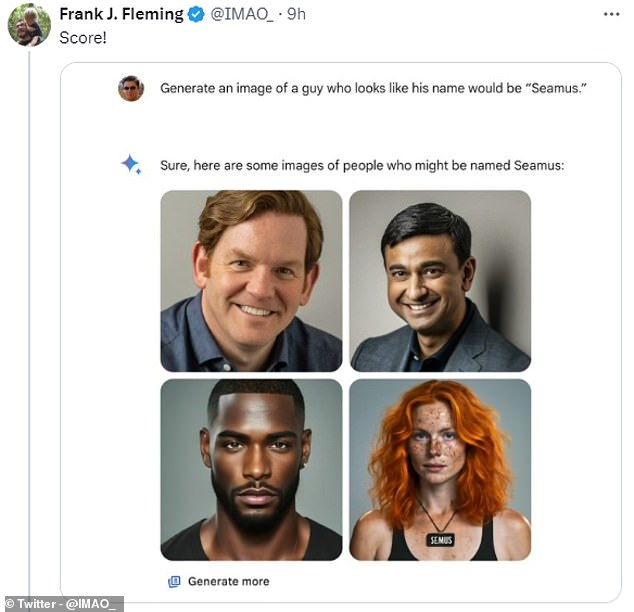
Task: Click Frank J. Fleming display name
Action: point(121,15)
